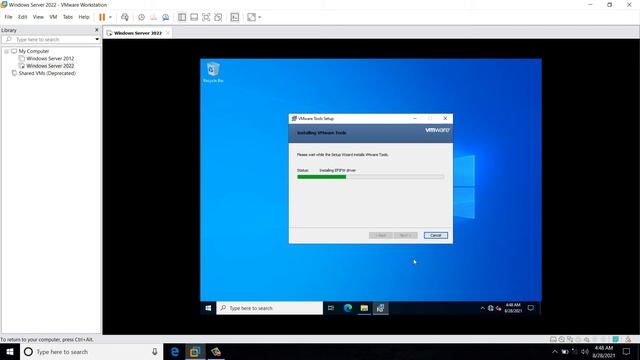Focus the Library search field
Screen dimensions: 640x360
48,40
